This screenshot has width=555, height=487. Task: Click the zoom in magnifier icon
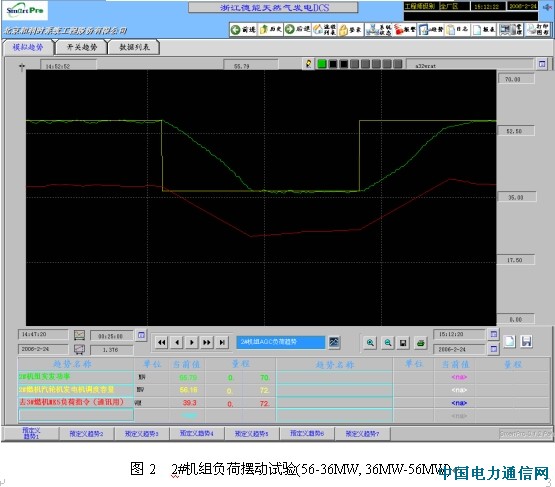point(370,343)
